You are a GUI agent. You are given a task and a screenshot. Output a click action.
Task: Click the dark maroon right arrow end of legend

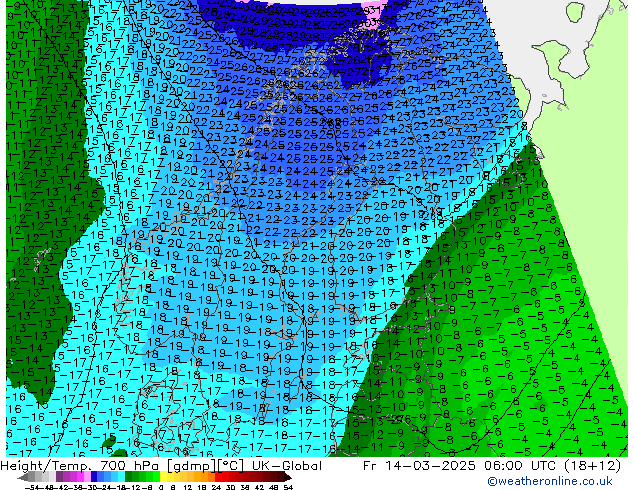(287, 477)
